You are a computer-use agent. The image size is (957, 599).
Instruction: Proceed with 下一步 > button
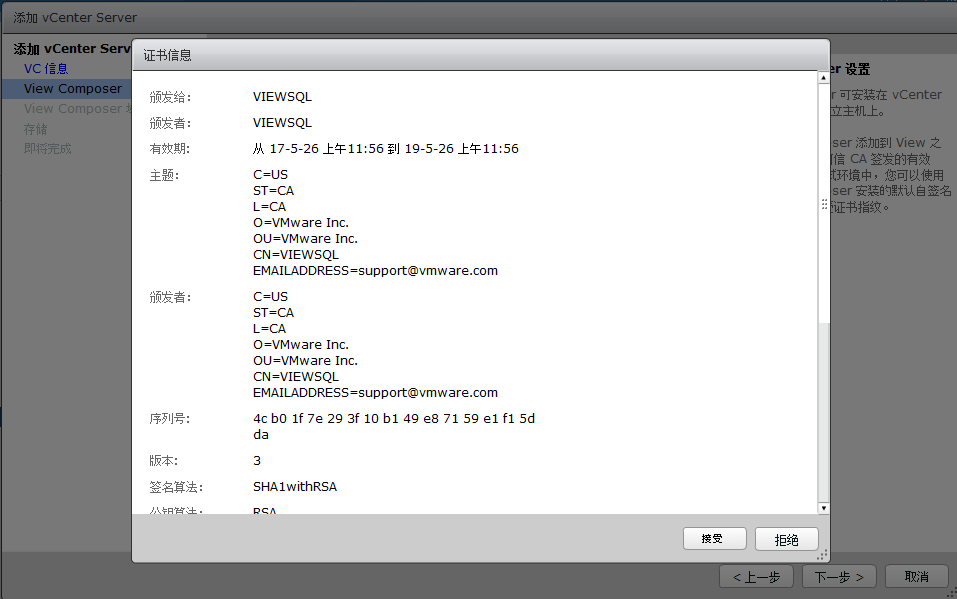839,576
